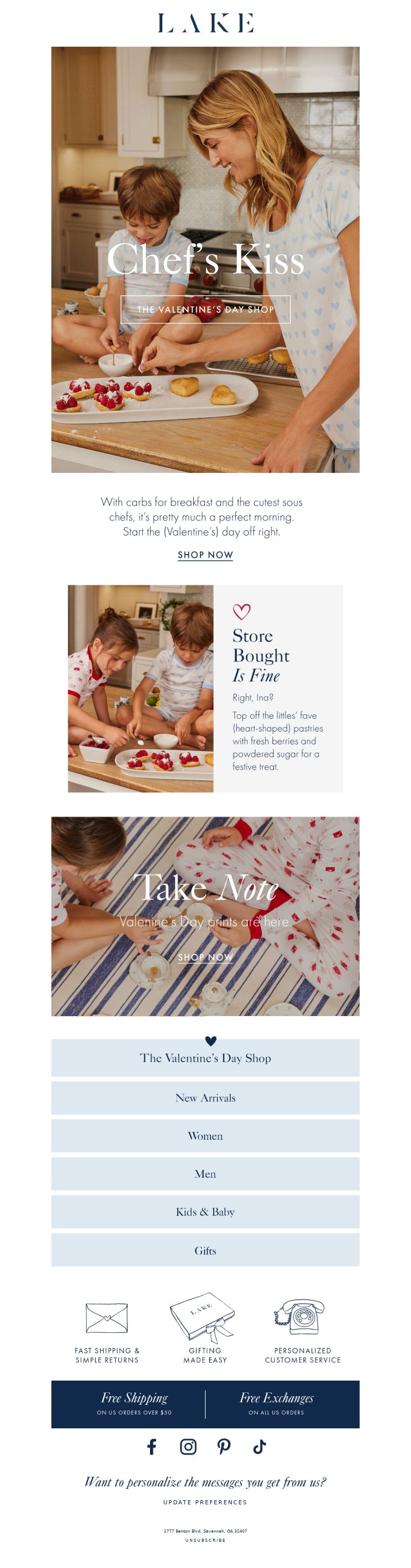Click Shop Now under the intro paragraph
The height and width of the screenshot is (1568, 411).
click(205, 555)
